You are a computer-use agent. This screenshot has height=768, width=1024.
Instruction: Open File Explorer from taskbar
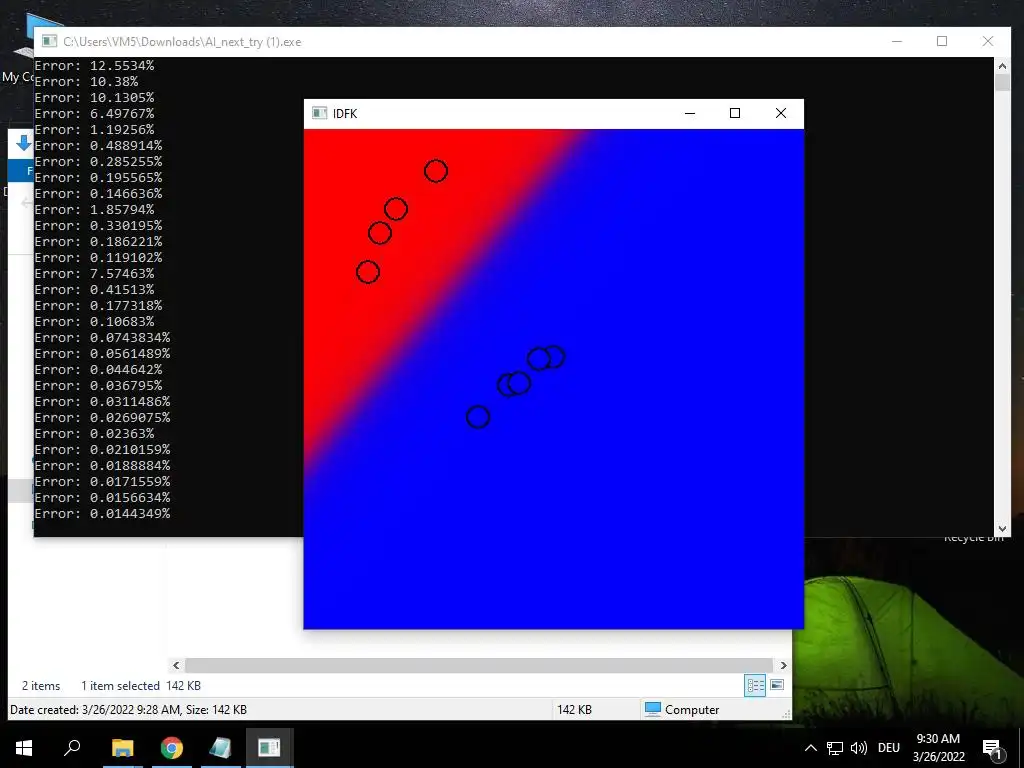click(122, 748)
